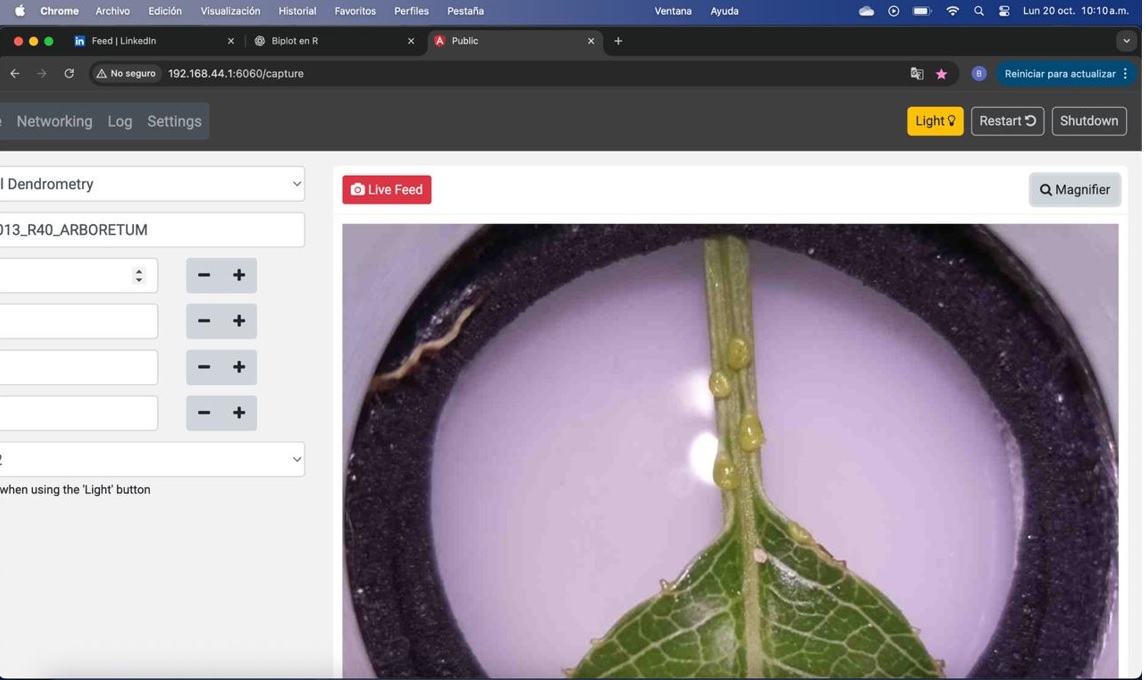Click the minus button in the fourth row
This screenshot has height=680, width=1145.
tap(204, 413)
